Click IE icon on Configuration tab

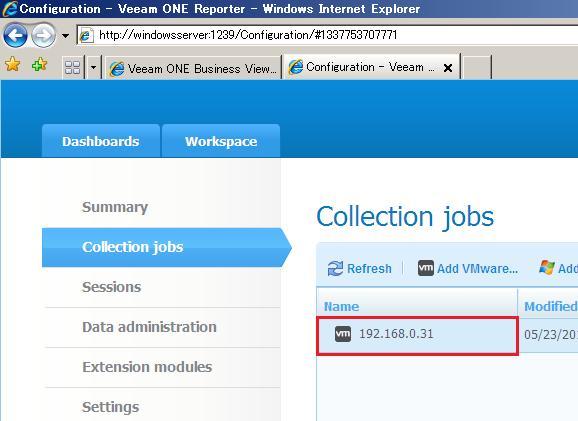point(296,67)
